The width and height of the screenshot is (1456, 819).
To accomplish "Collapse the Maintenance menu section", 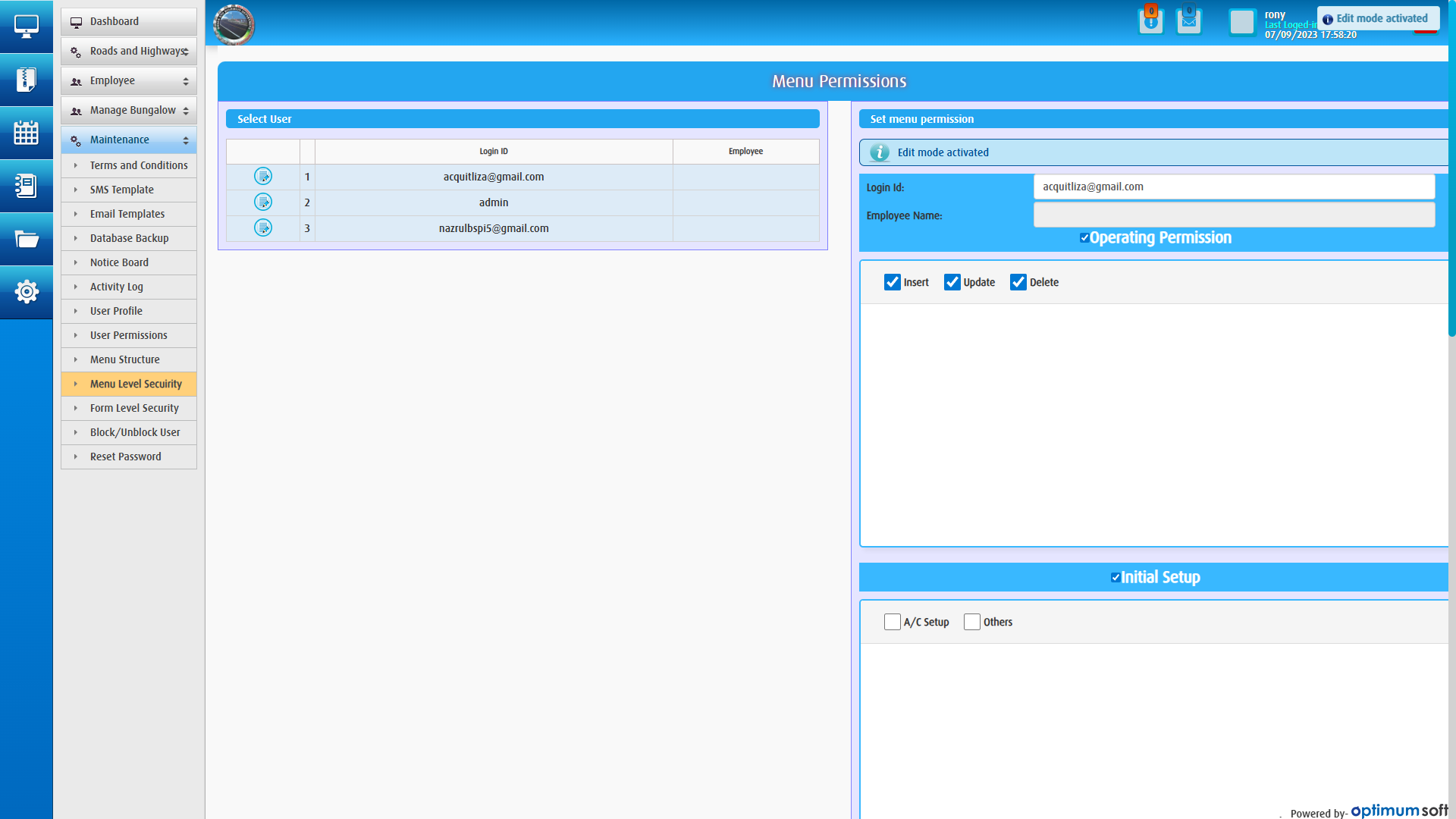I will tap(129, 140).
